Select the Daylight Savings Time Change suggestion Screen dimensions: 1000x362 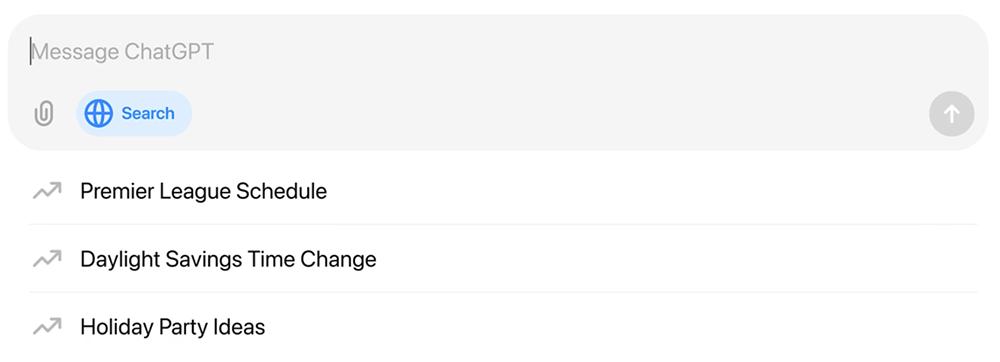(503, 259)
